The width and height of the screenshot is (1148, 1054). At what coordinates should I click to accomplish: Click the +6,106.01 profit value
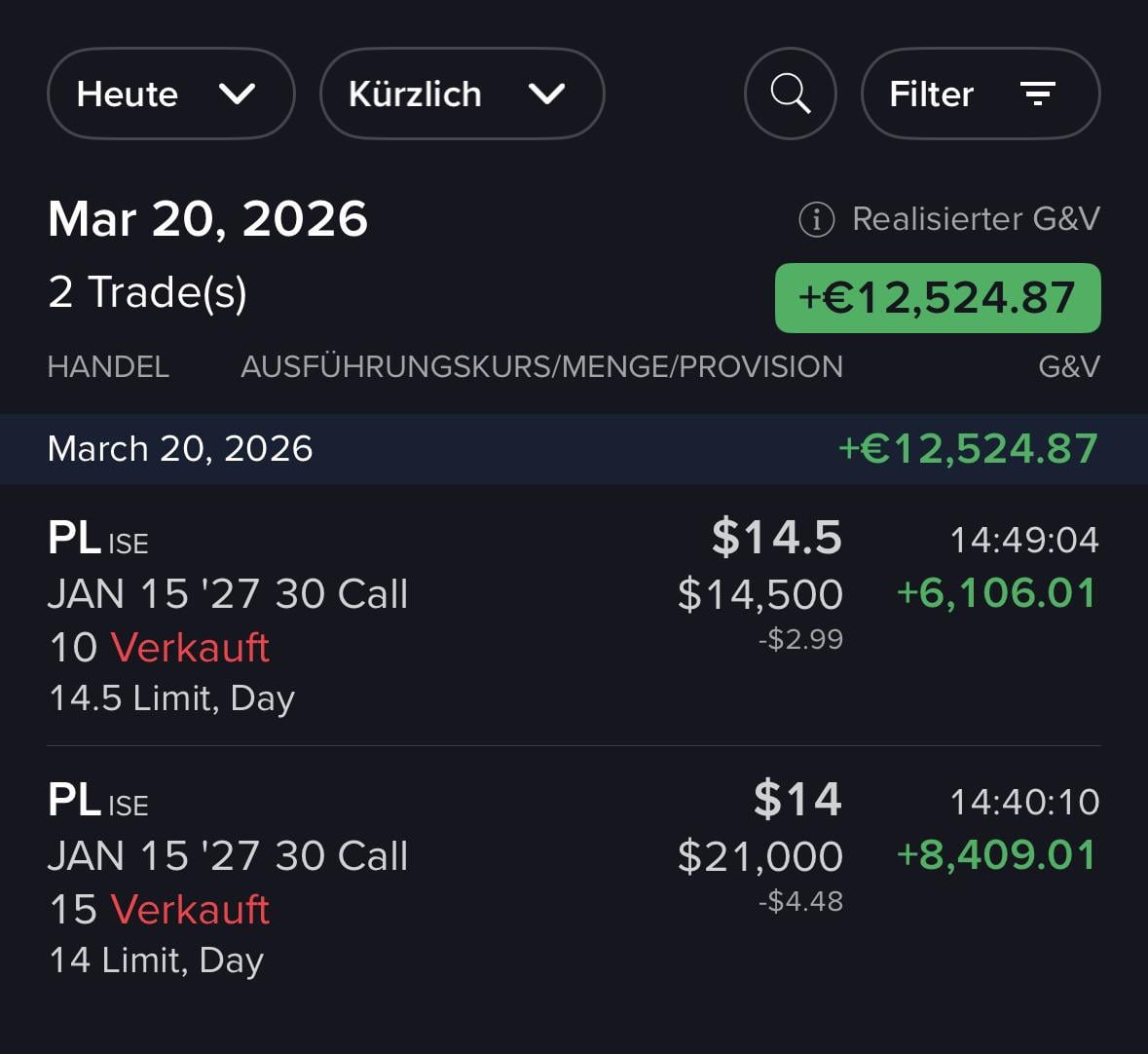[x=996, y=593]
